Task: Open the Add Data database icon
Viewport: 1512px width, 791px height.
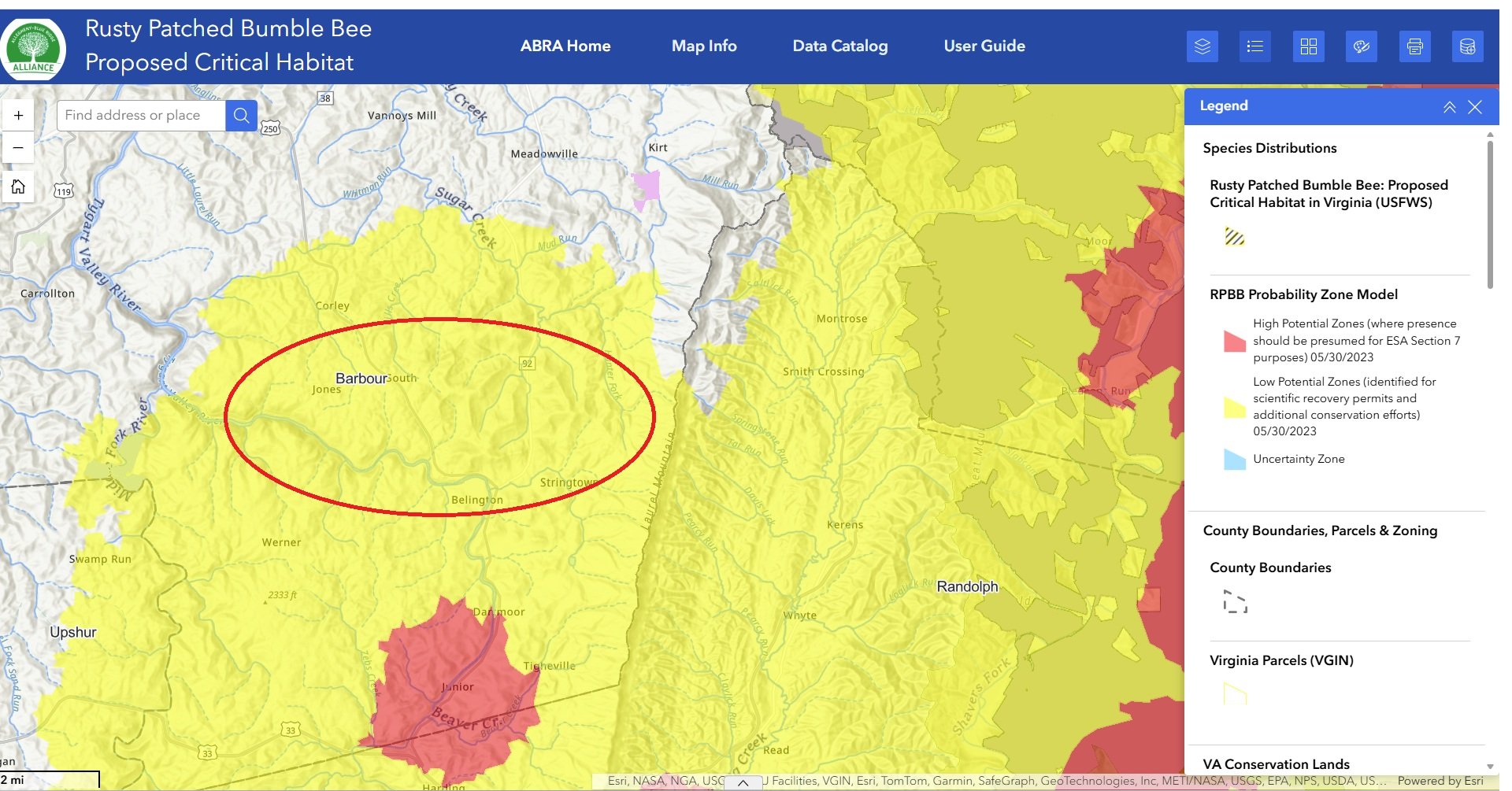Action: [x=1468, y=46]
